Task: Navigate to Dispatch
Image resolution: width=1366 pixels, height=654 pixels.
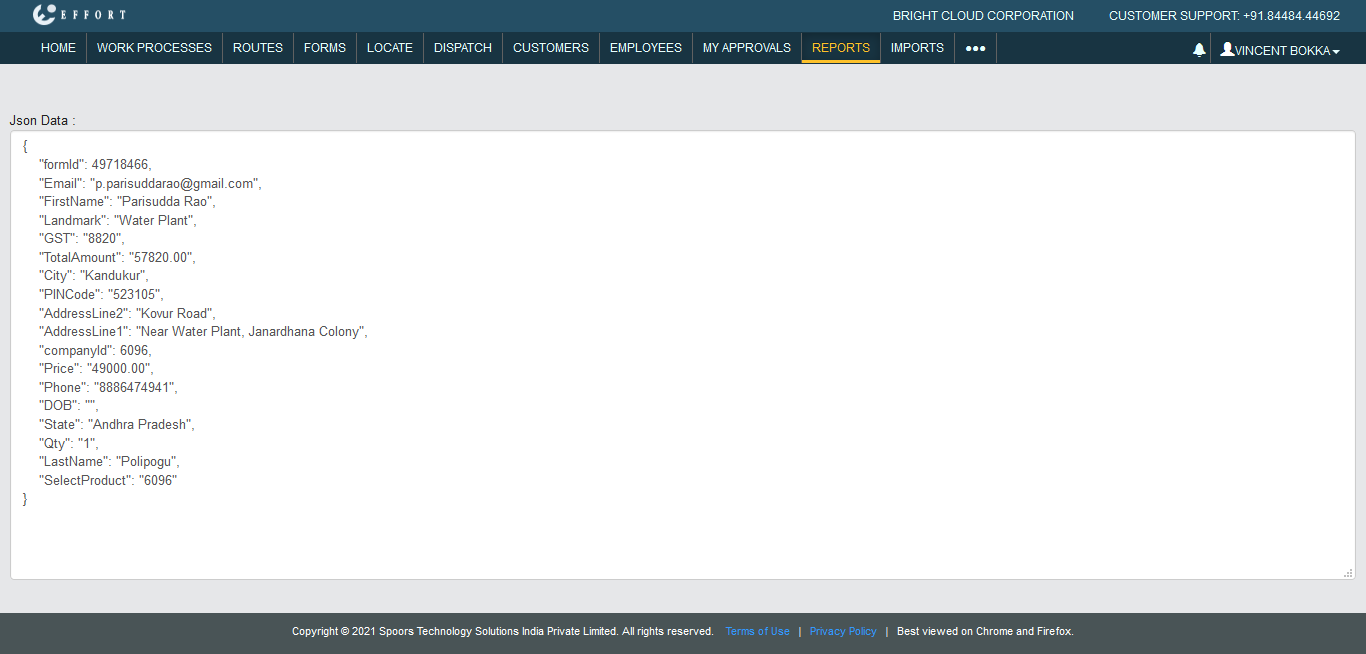Action: (463, 48)
